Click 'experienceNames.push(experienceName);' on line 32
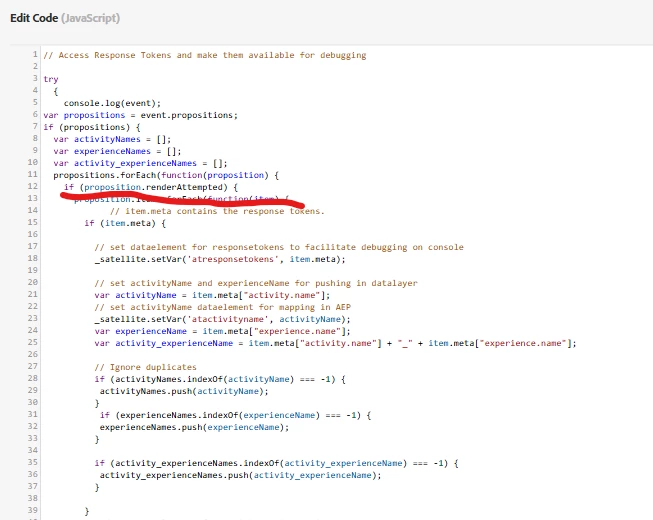 click(194, 427)
